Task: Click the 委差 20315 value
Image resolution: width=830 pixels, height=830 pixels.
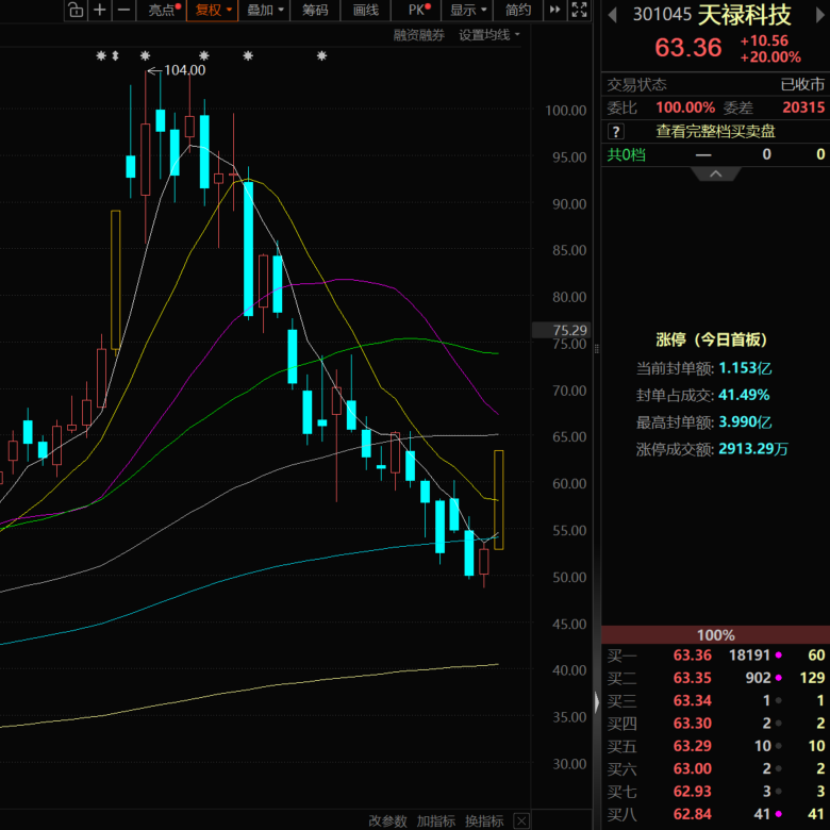Action: tap(804, 107)
